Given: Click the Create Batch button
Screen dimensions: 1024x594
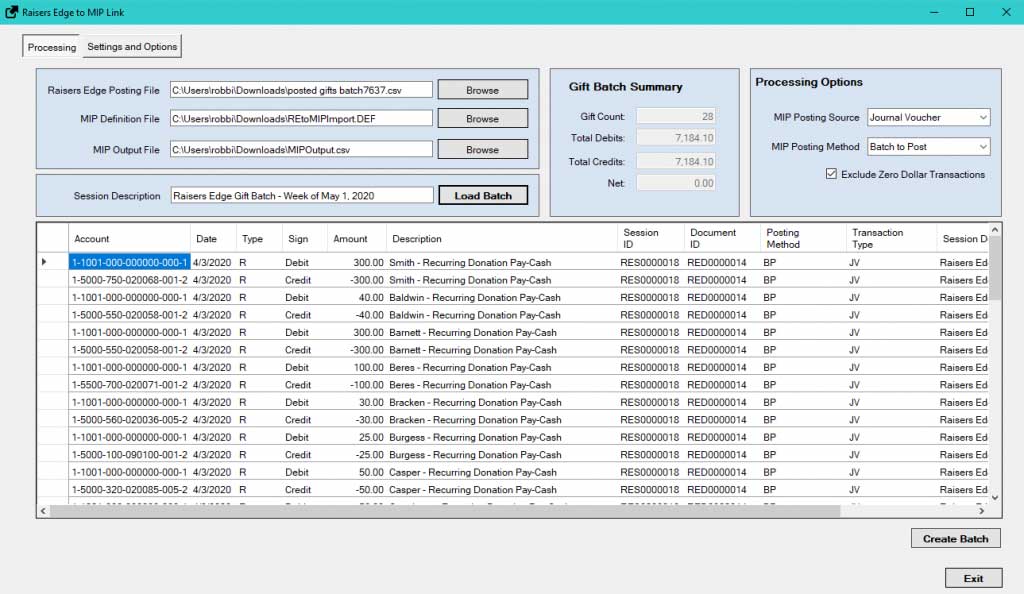Looking at the screenshot, I should (955, 539).
